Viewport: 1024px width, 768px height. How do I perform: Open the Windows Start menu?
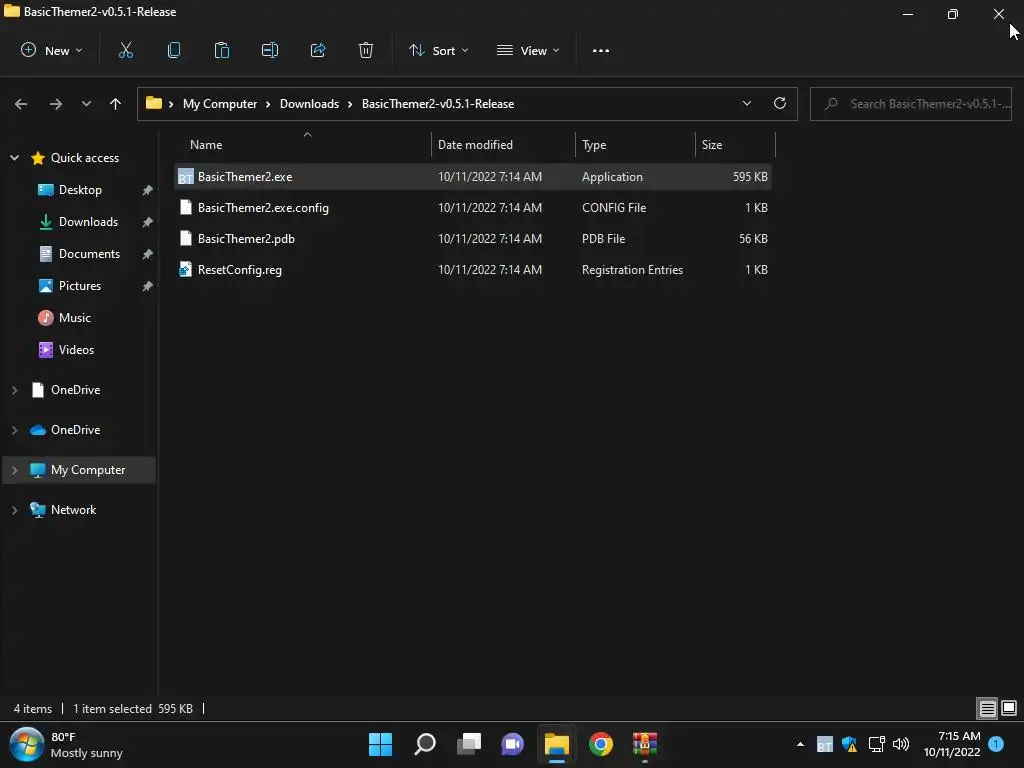point(380,744)
